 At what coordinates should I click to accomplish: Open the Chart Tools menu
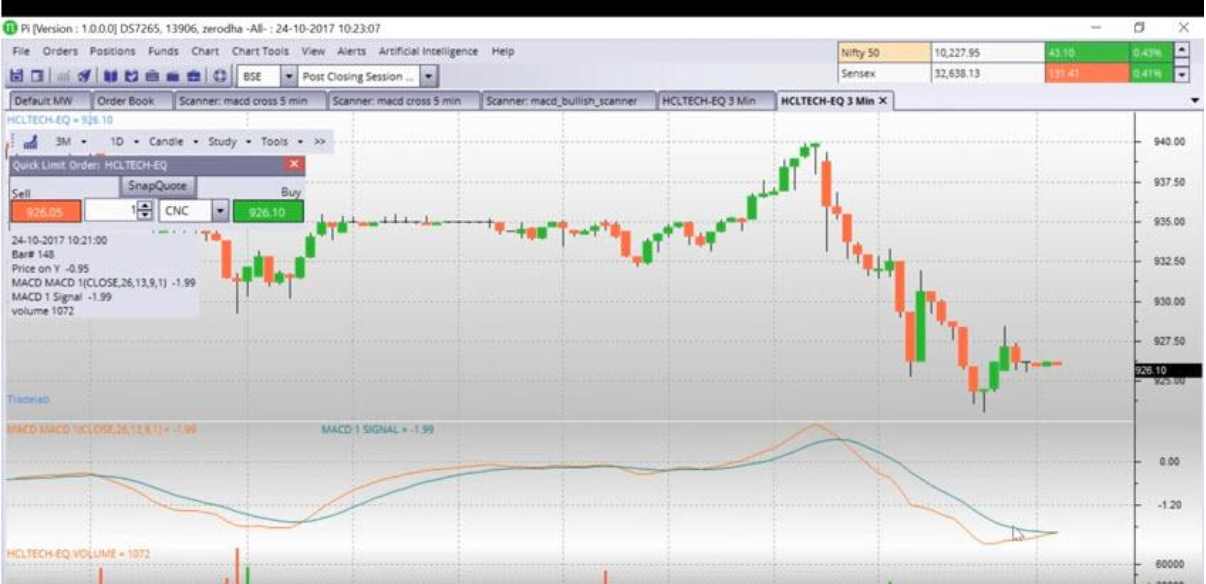coord(259,51)
